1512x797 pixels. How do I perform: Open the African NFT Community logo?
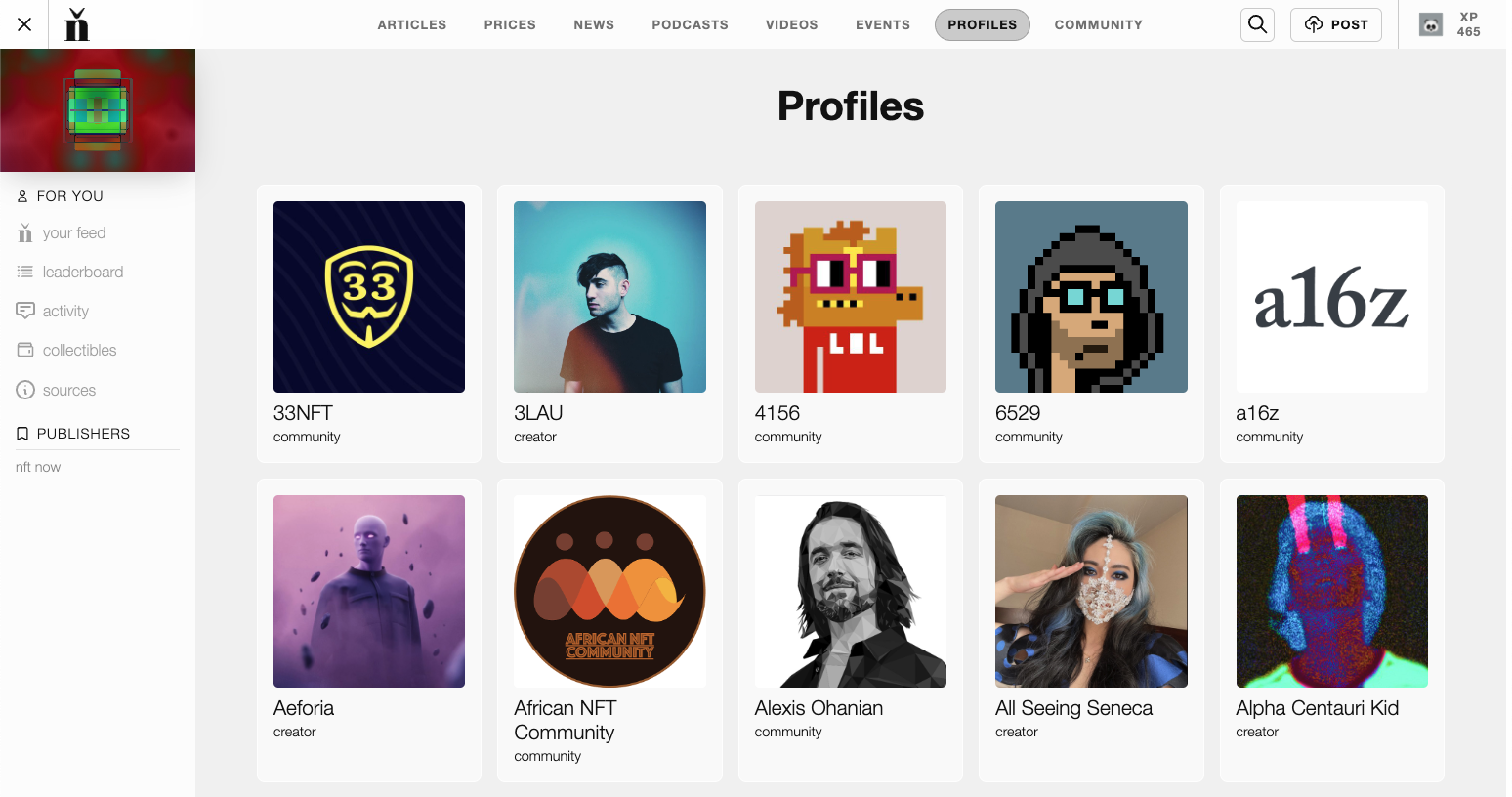tap(609, 591)
